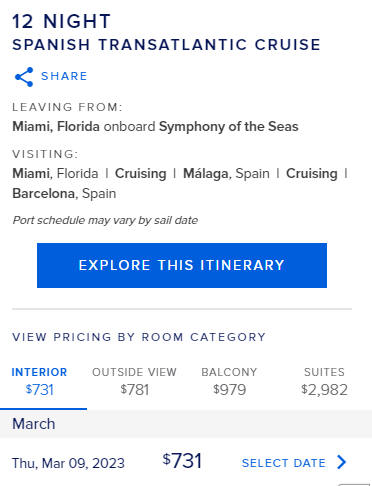372x486 pixels.
Task: Select the Interior pricing tab
Action: [39, 381]
